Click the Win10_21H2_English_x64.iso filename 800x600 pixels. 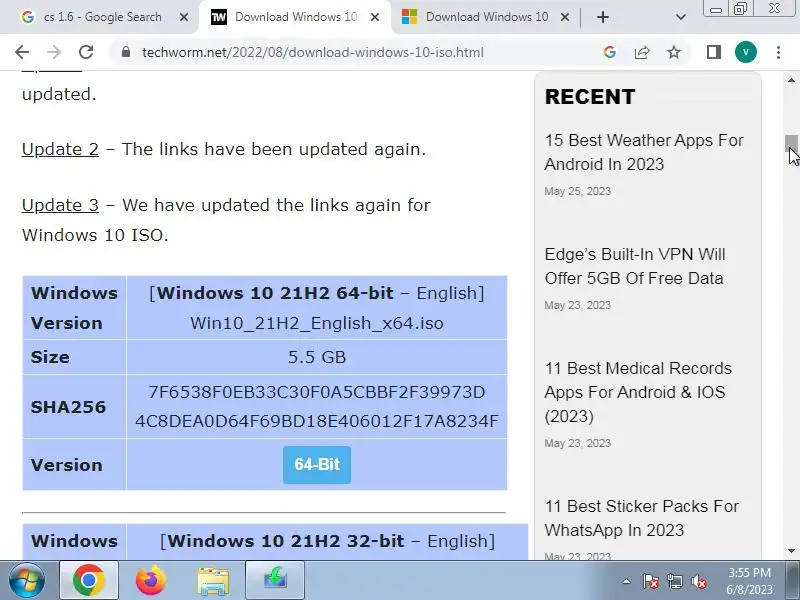317,323
